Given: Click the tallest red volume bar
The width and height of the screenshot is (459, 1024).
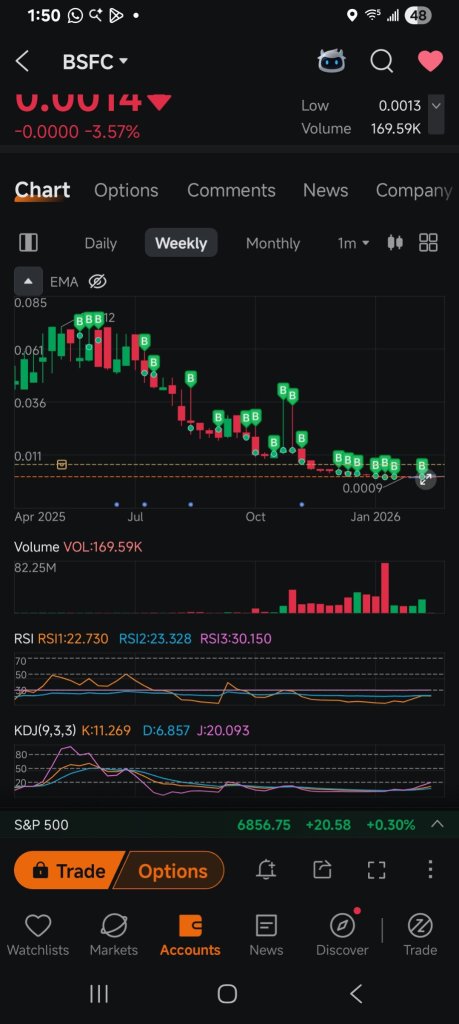Looking at the screenshot, I should 385,588.
